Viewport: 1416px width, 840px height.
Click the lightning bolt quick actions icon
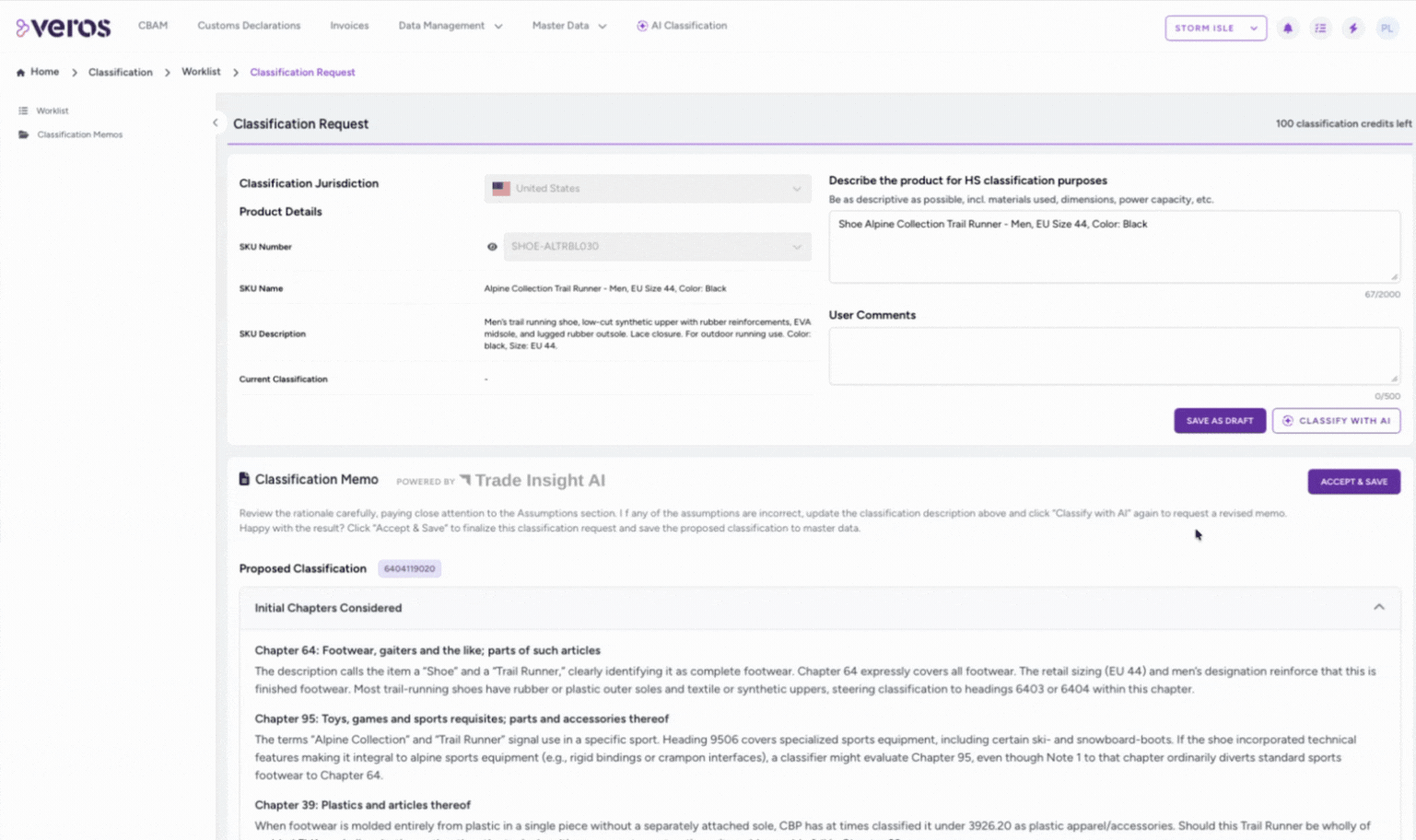(1353, 29)
